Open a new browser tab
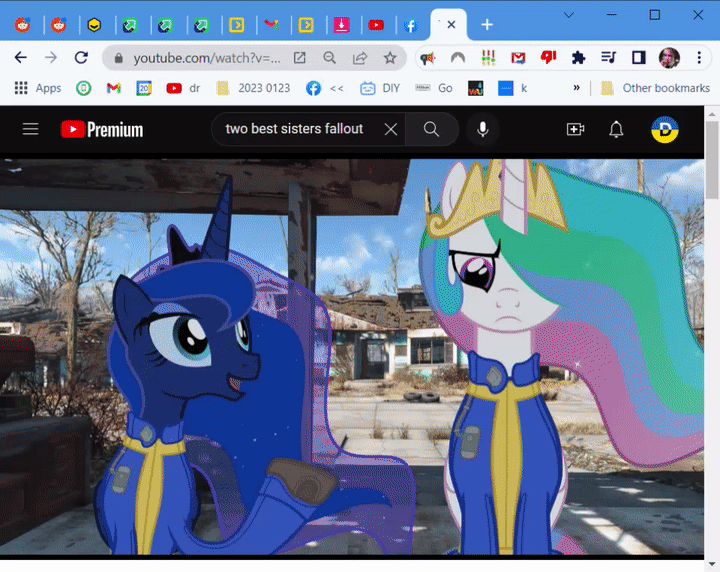 487,25
